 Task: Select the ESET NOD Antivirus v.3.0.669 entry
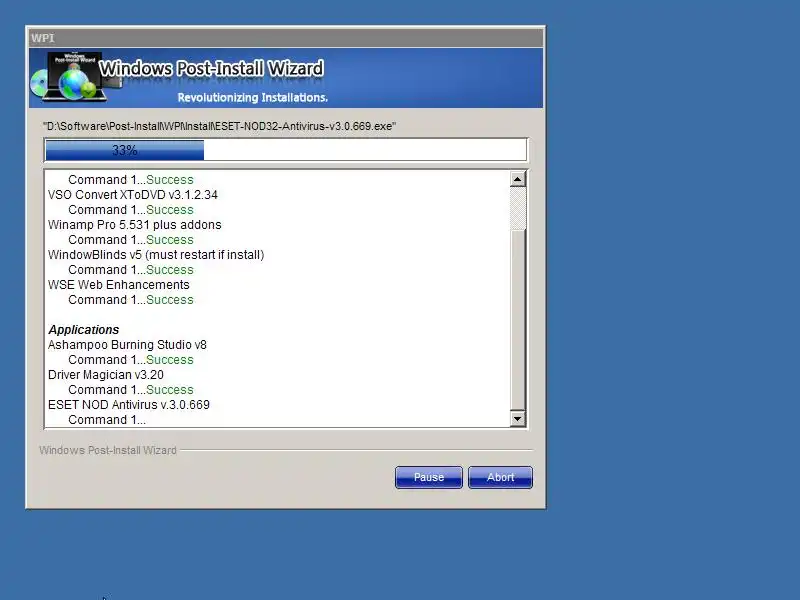pyautogui.click(x=129, y=405)
